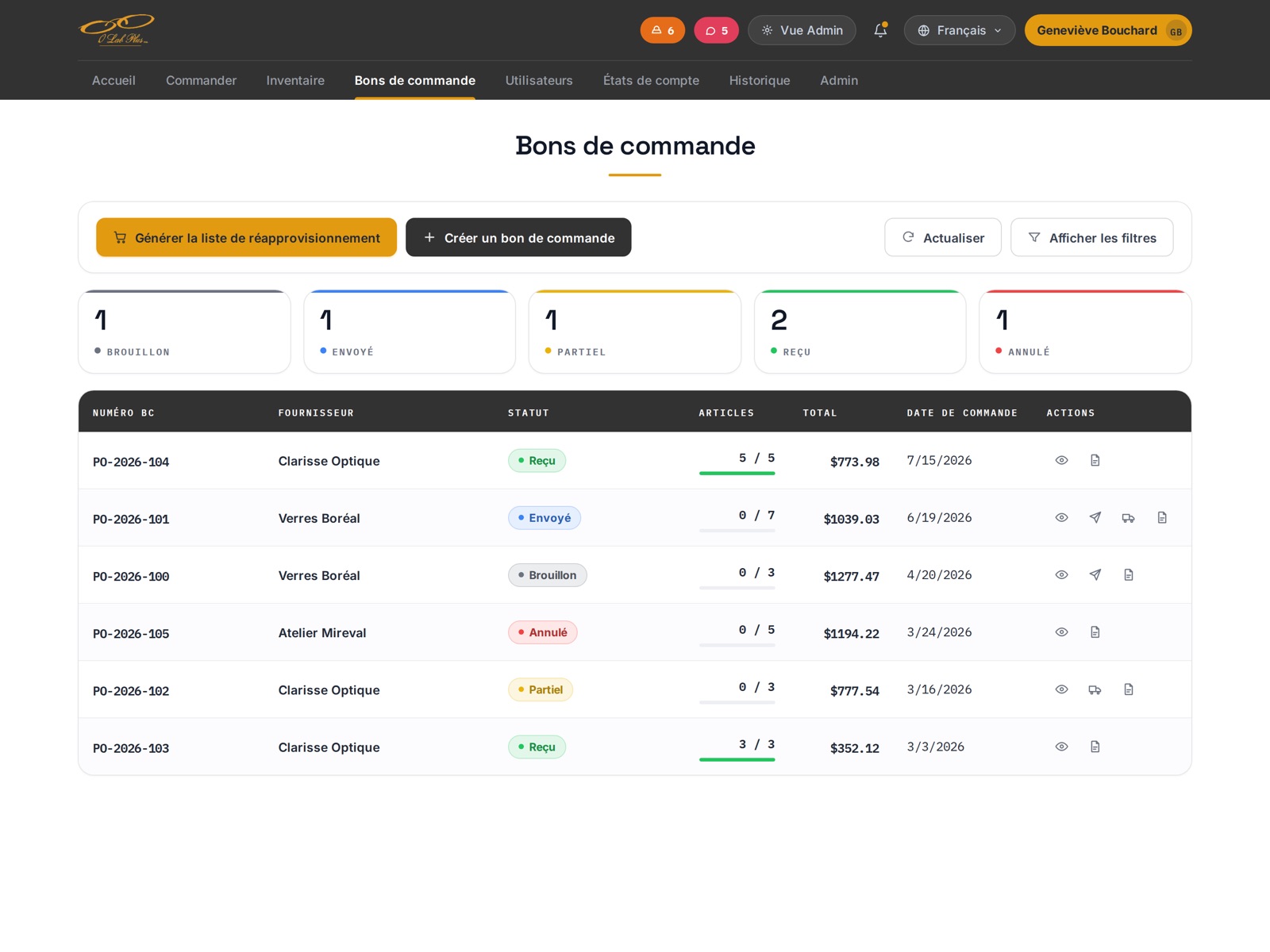Screen dimensions: 1270x952
Task: View PO-2026-101 with eye icon
Action: (1061, 518)
